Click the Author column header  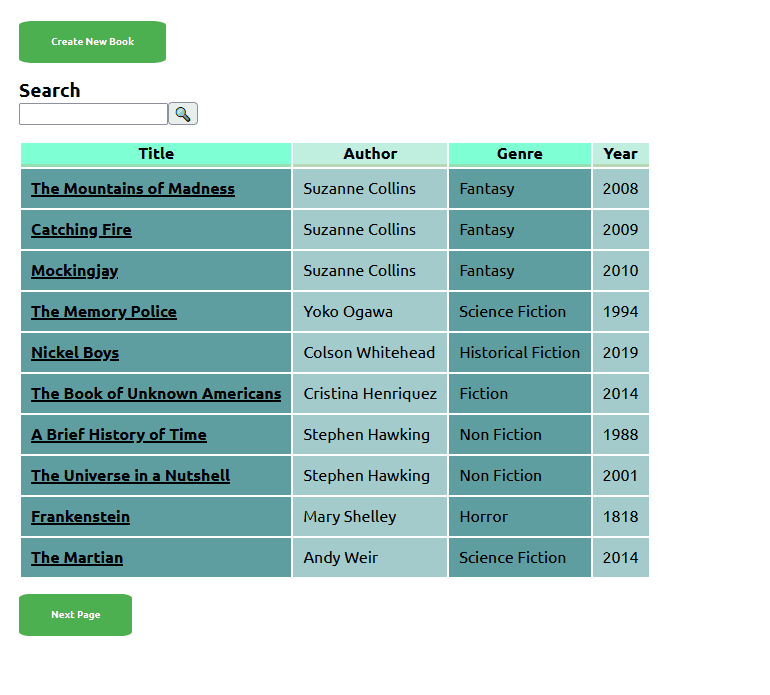click(x=370, y=154)
